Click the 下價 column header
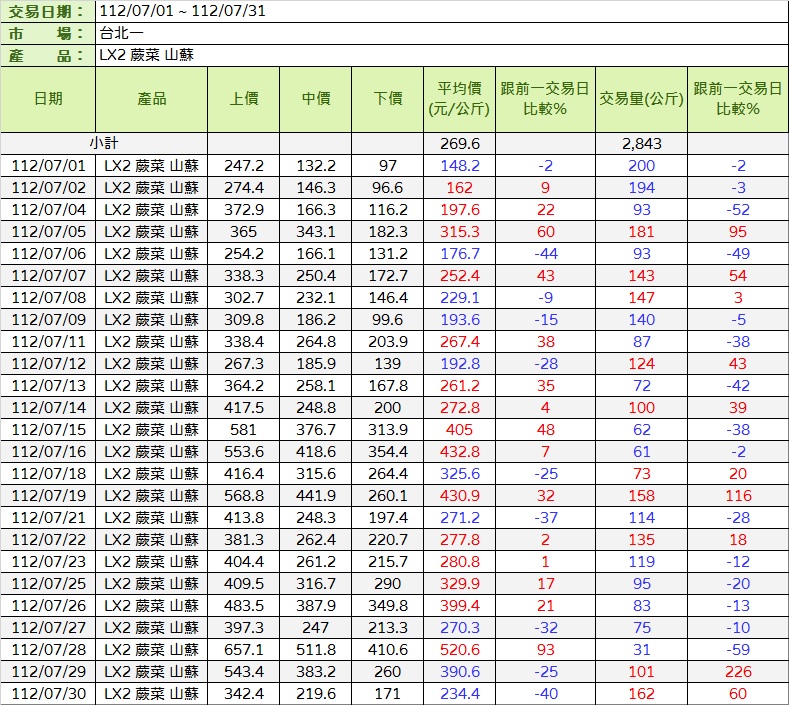 point(388,98)
